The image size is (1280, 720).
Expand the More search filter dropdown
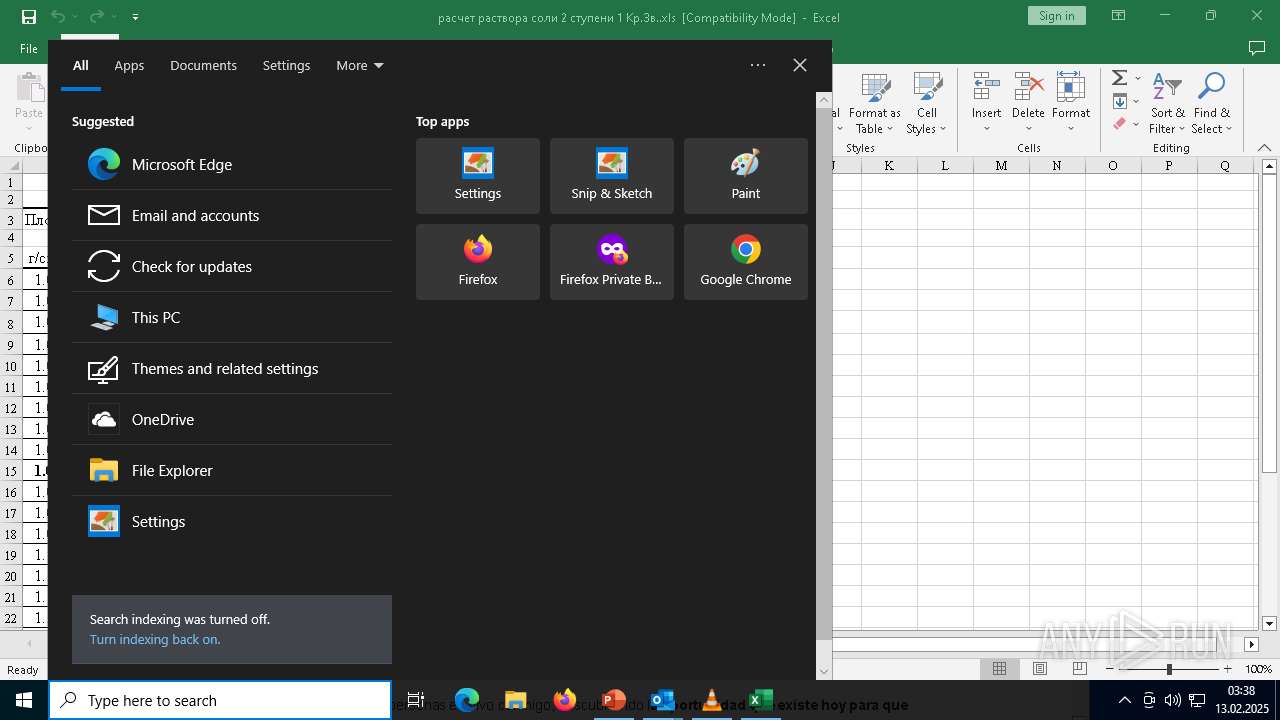pos(359,65)
